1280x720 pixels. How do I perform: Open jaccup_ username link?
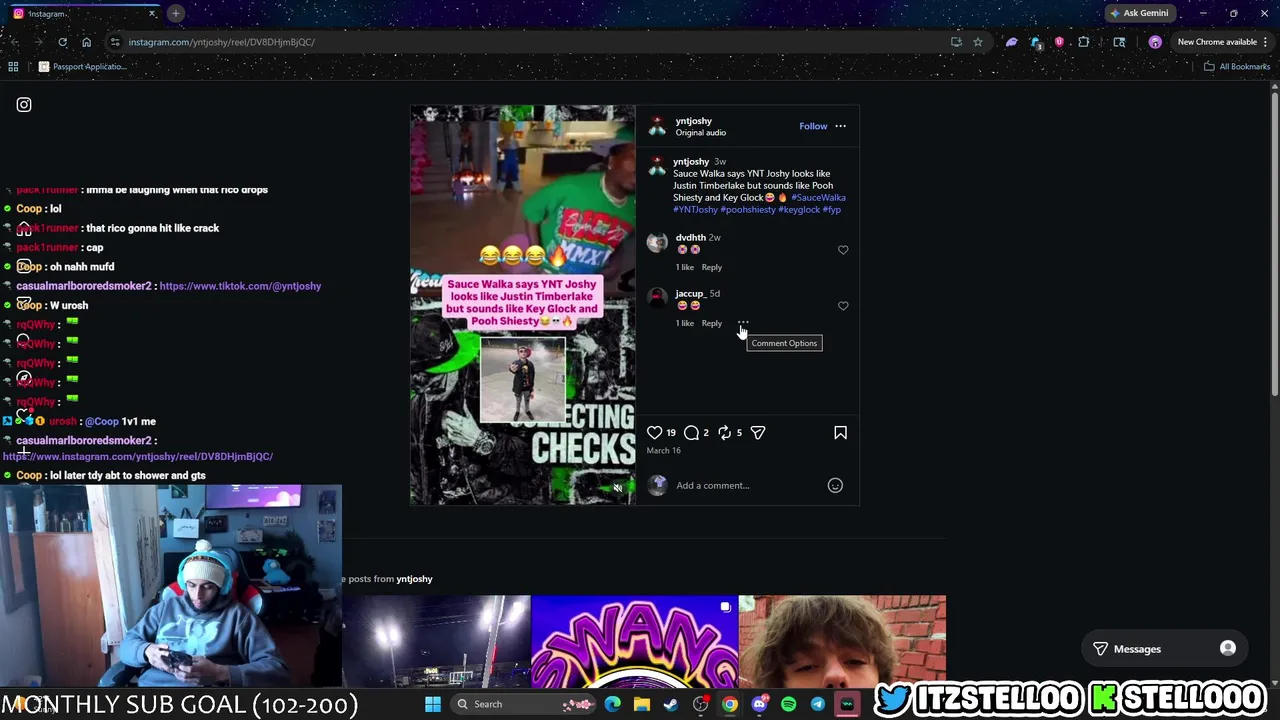tap(690, 293)
